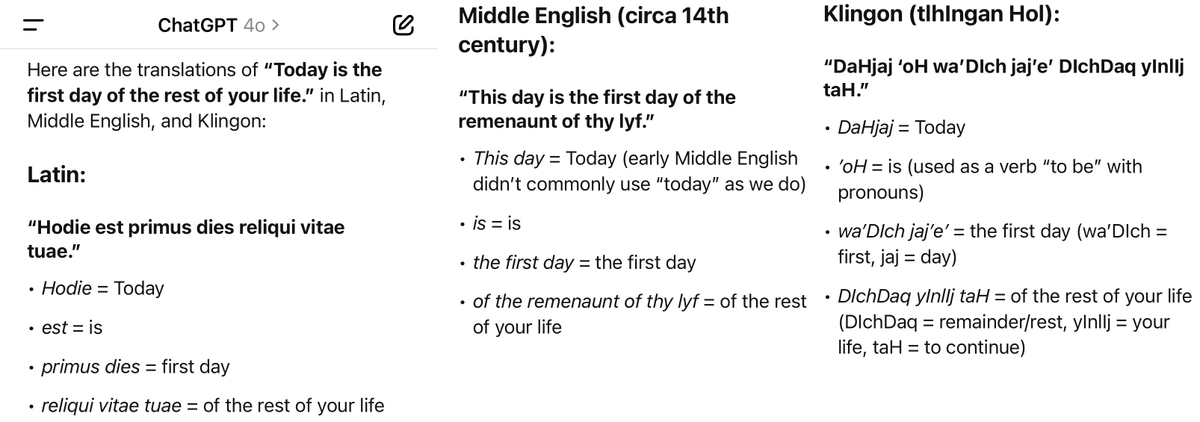Image resolution: width=1200 pixels, height=422 pixels.
Task: Select the Latin heading
Action: point(56,174)
